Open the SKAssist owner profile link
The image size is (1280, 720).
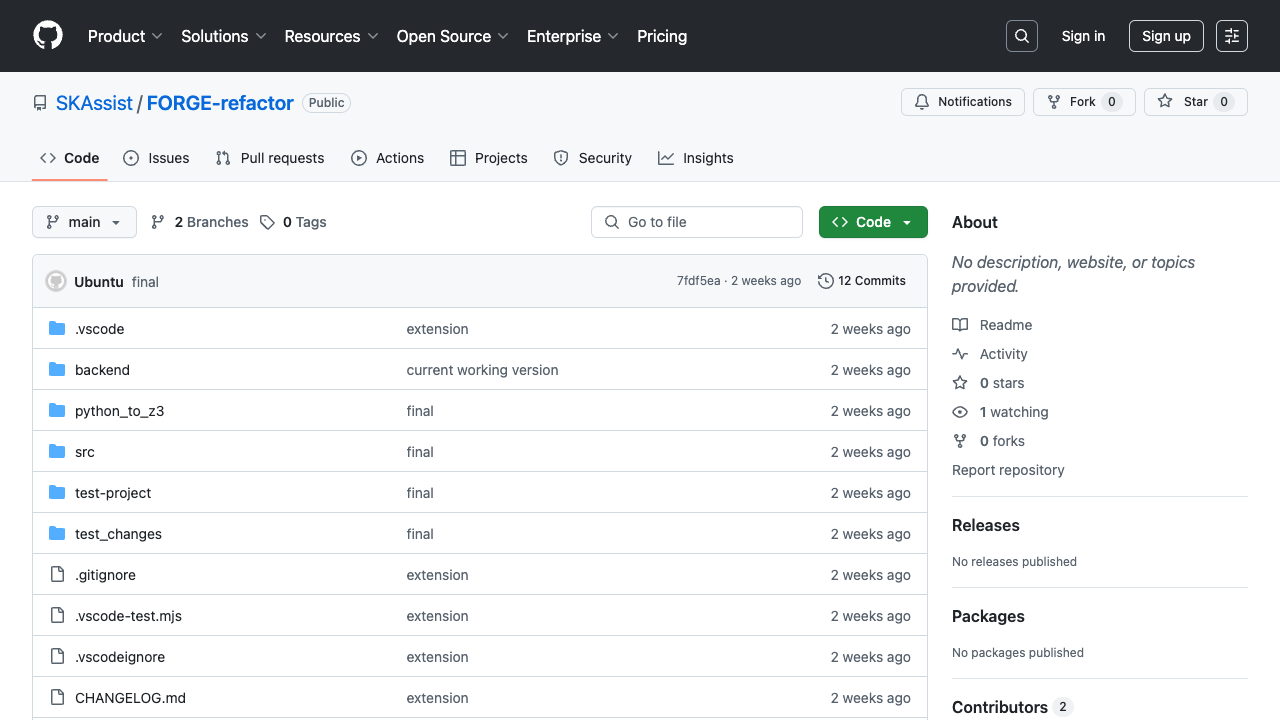tap(94, 103)
